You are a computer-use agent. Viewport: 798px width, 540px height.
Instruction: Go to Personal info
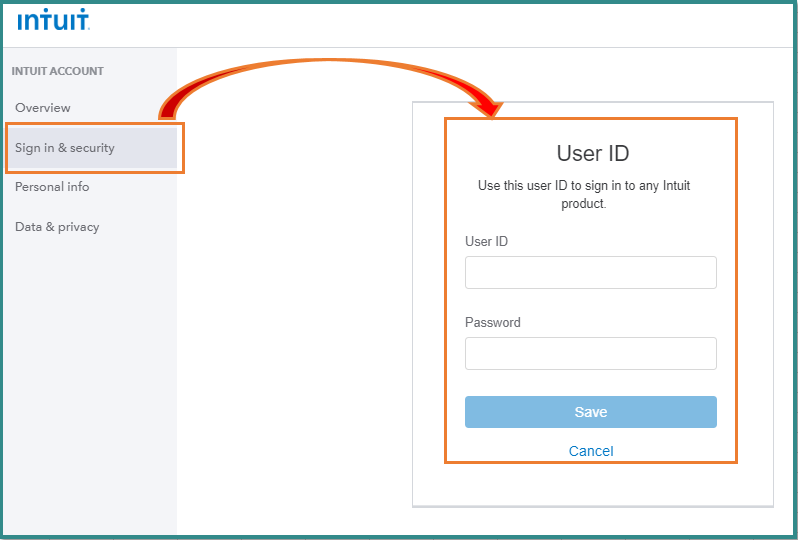(52, 187)
